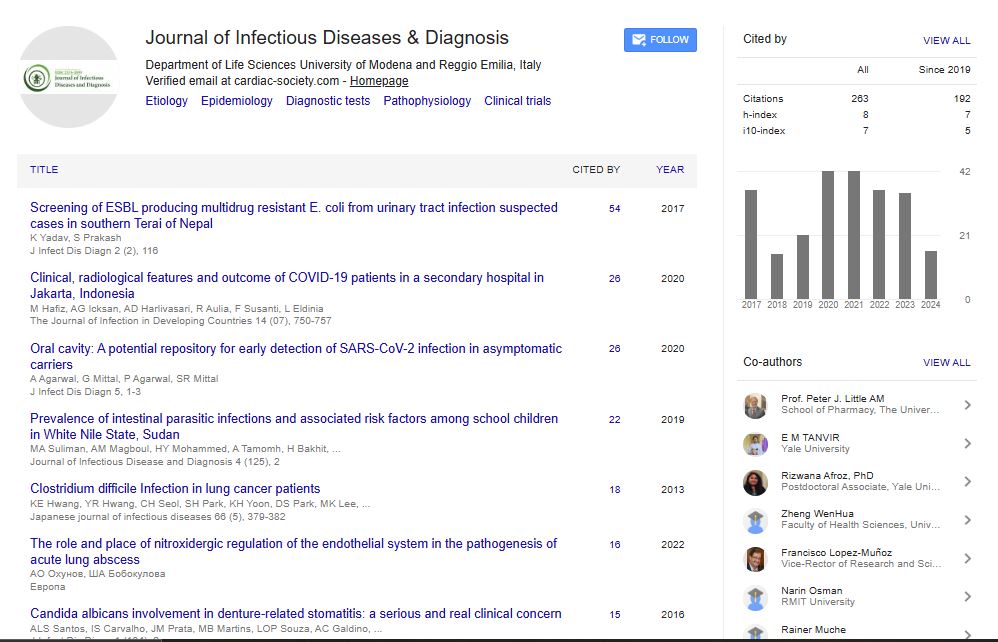Open Rizwana Afroz avatar photo
The width and height of the screenshot is (998, 642).
[756, 482]
